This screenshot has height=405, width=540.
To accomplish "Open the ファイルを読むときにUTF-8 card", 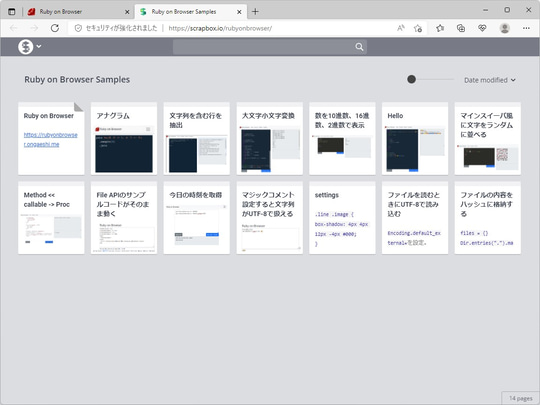I will [x=415, y=218].
